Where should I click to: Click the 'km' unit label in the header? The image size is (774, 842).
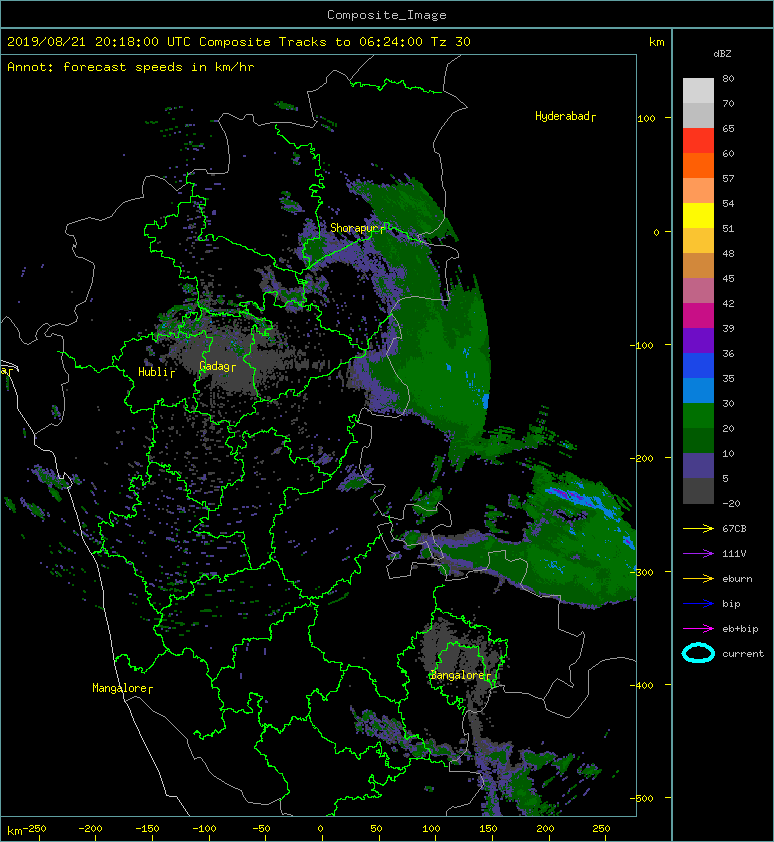[657, 41]
